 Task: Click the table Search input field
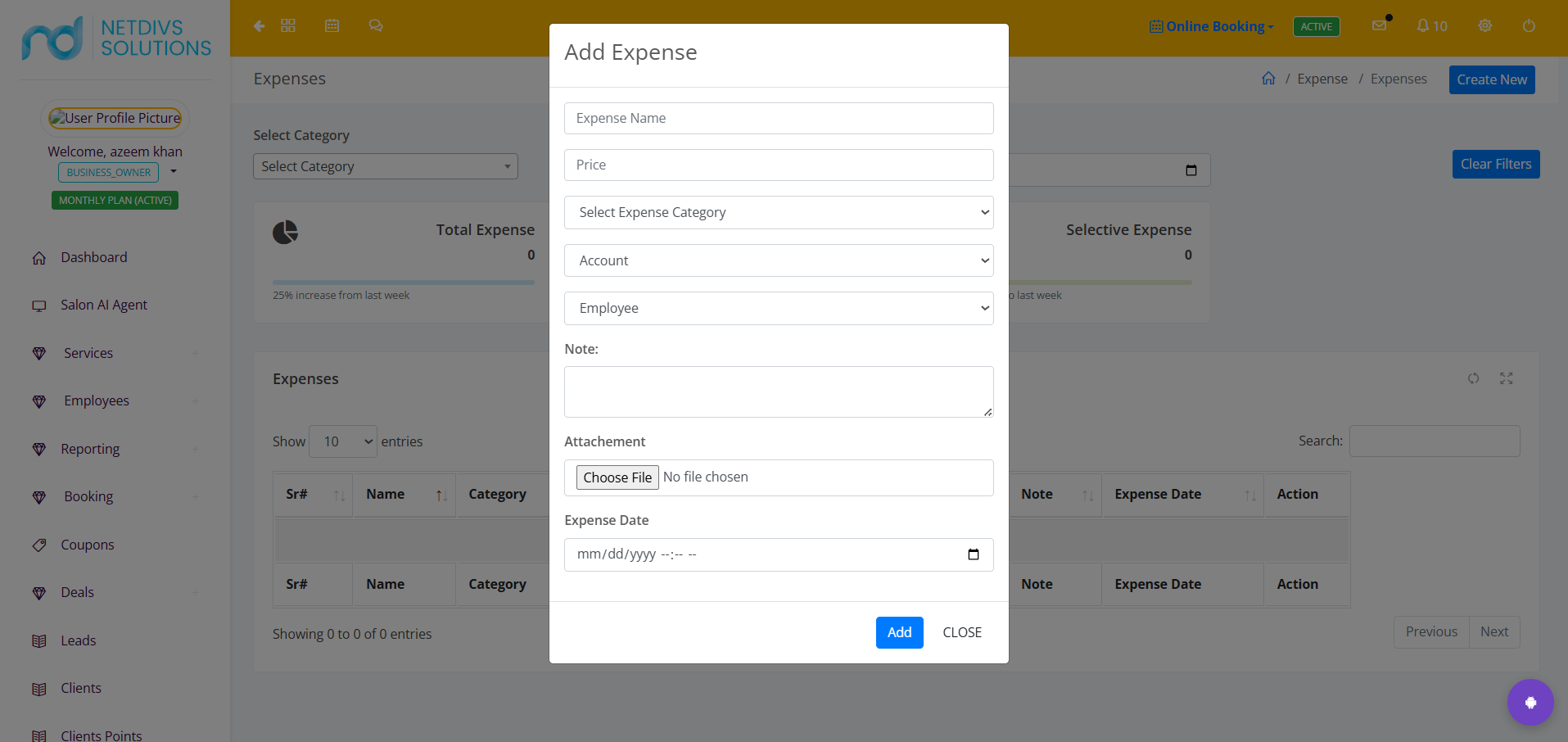(1435, 441)
